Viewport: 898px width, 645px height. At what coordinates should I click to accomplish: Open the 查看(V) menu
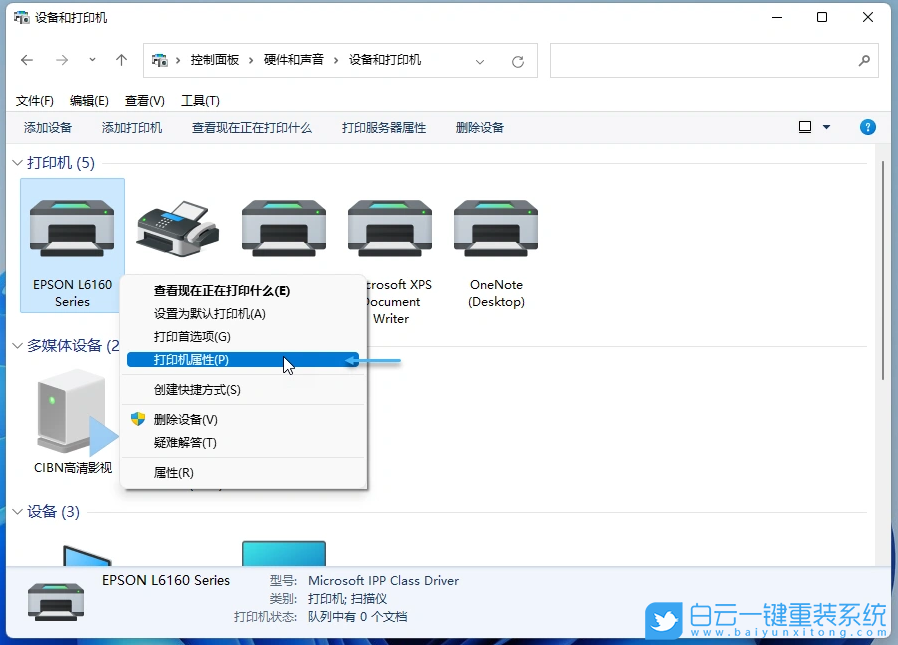click(x=144, y=100)
